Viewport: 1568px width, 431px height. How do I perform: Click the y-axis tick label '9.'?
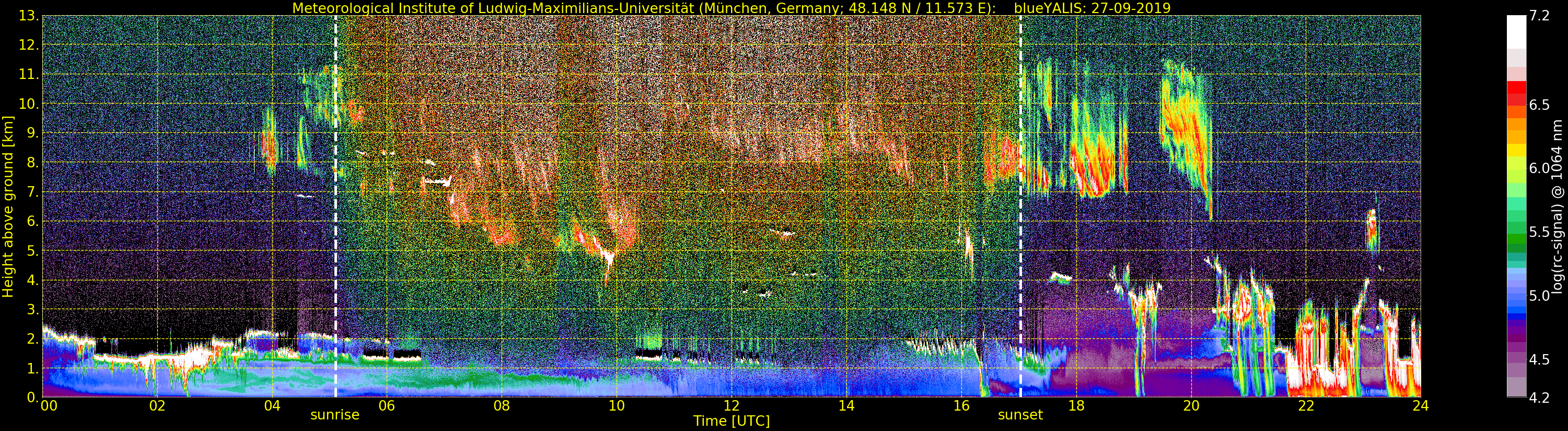33,133
